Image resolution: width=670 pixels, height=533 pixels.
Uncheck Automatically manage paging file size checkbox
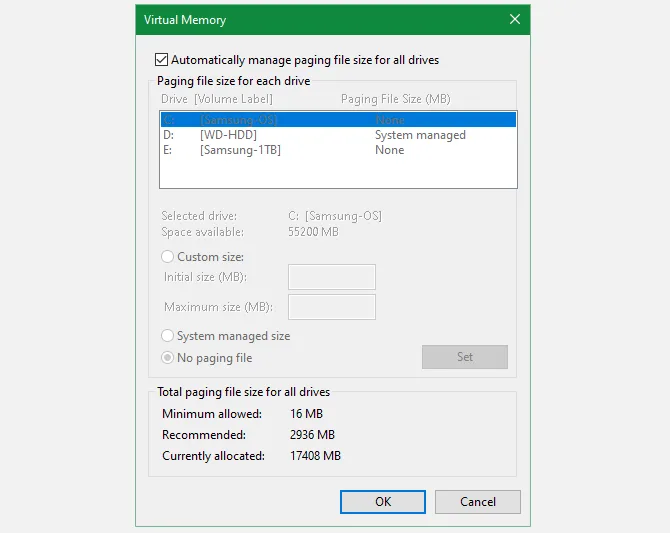point(162,59)
